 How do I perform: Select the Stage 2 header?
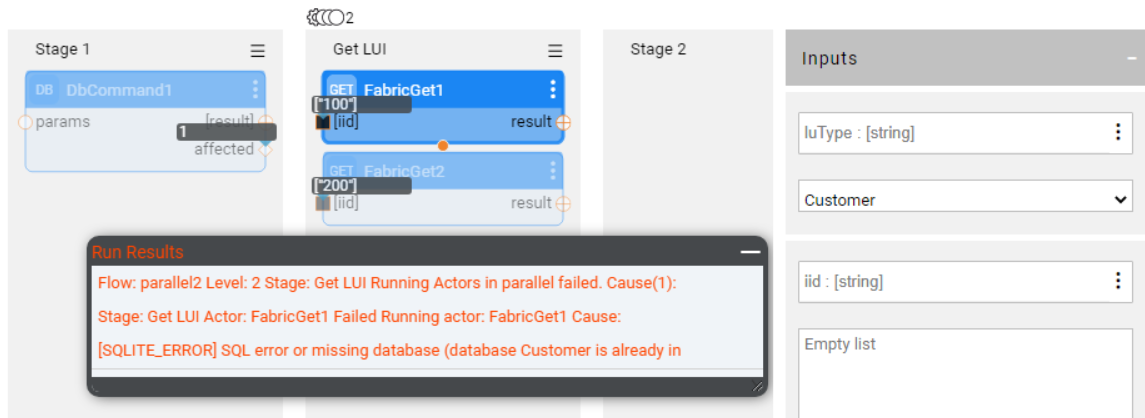(658, 49)
